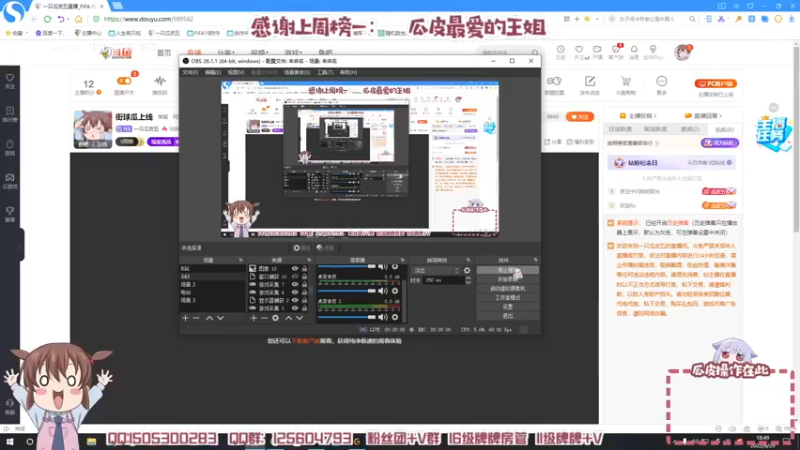
Task: Open transition type dropdown 淡出
Action: [x=436, y=270]
